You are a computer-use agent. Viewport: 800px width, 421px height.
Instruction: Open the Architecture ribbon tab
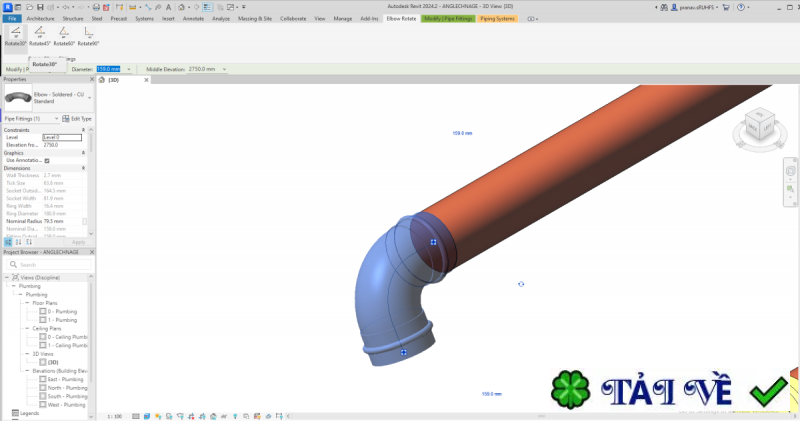point(40,18)
